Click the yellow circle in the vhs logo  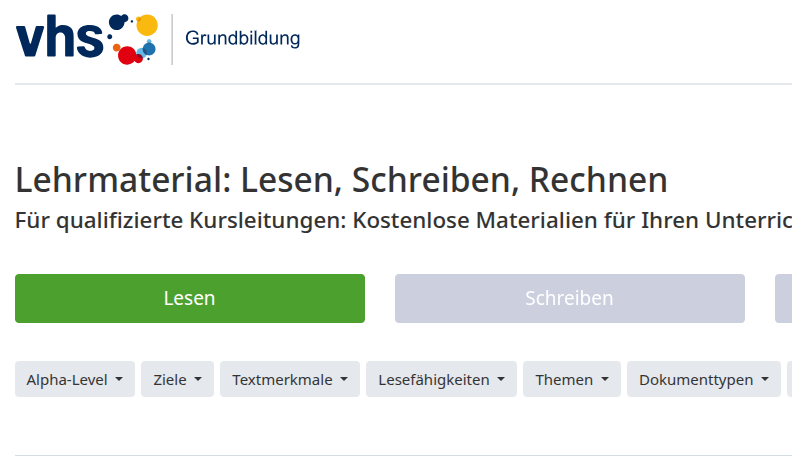coord(146,25)
